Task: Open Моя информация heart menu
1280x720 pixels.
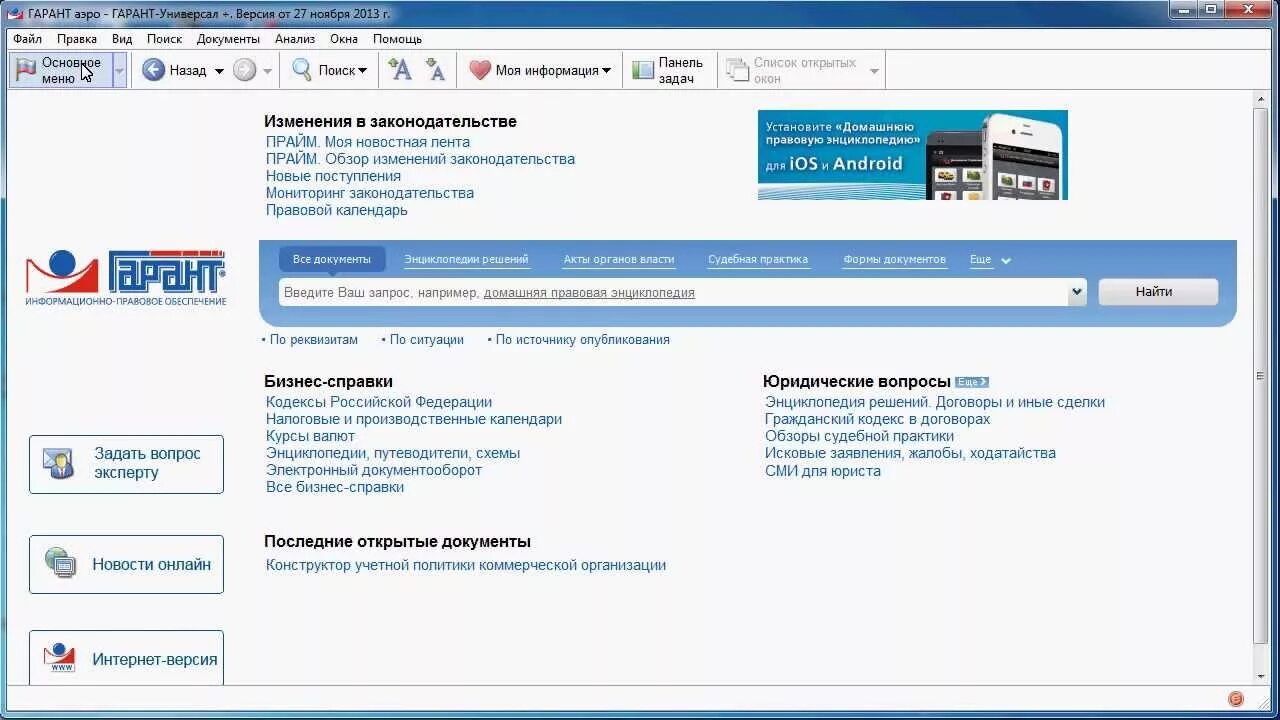Action: coord(540,70)
